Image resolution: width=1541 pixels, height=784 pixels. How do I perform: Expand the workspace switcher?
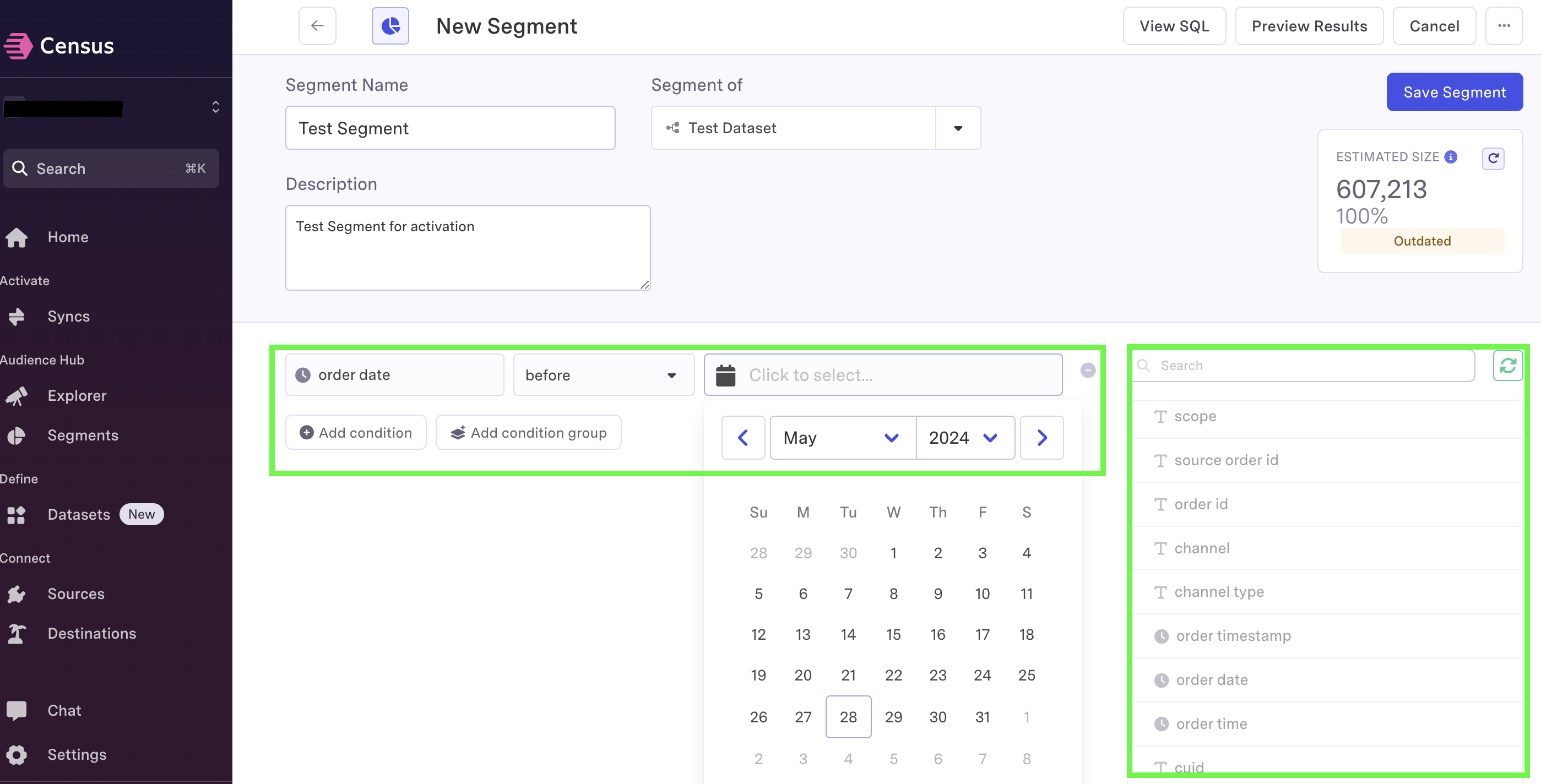click(111, 108)
